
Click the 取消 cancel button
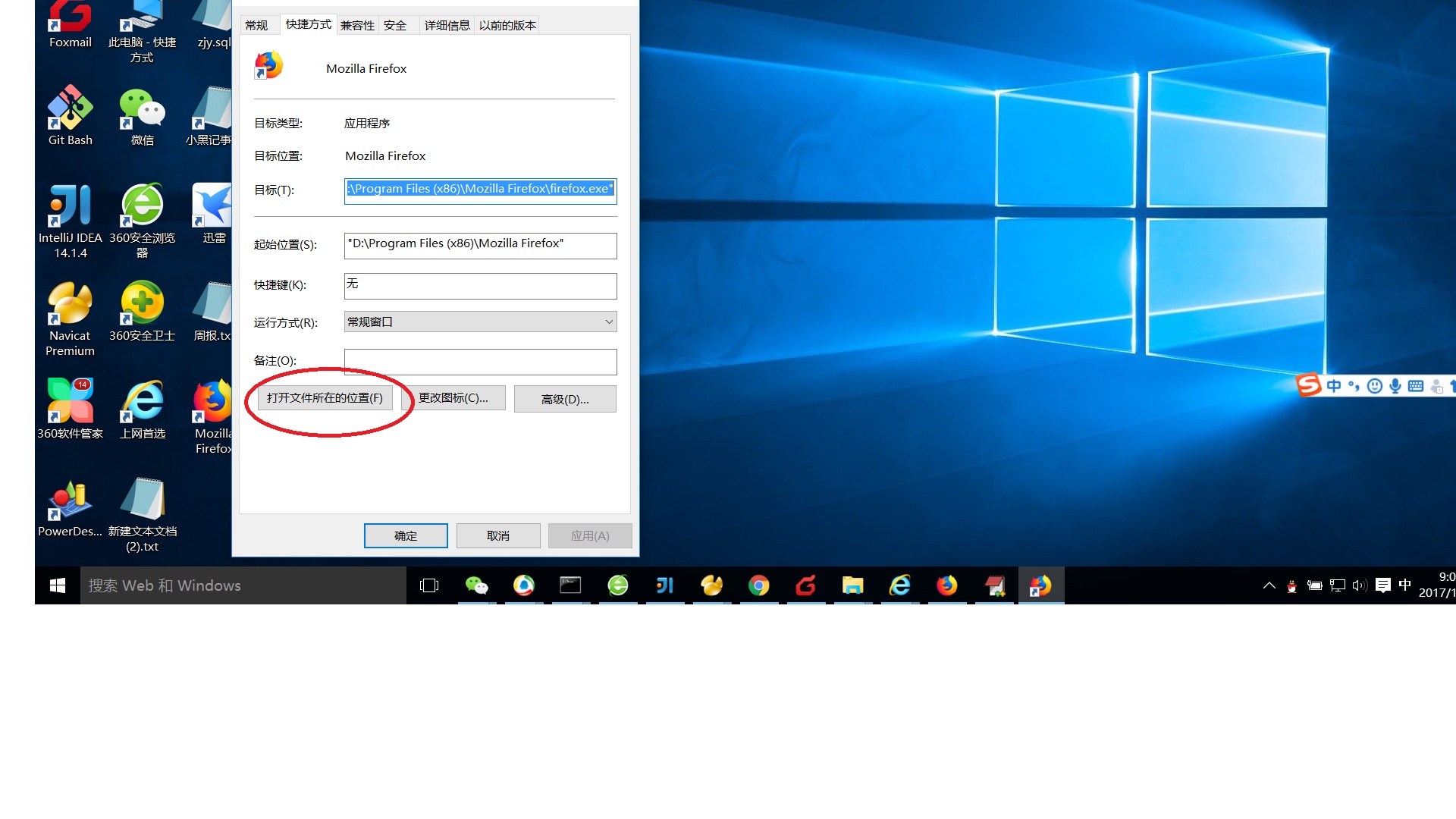pos(498,535)
